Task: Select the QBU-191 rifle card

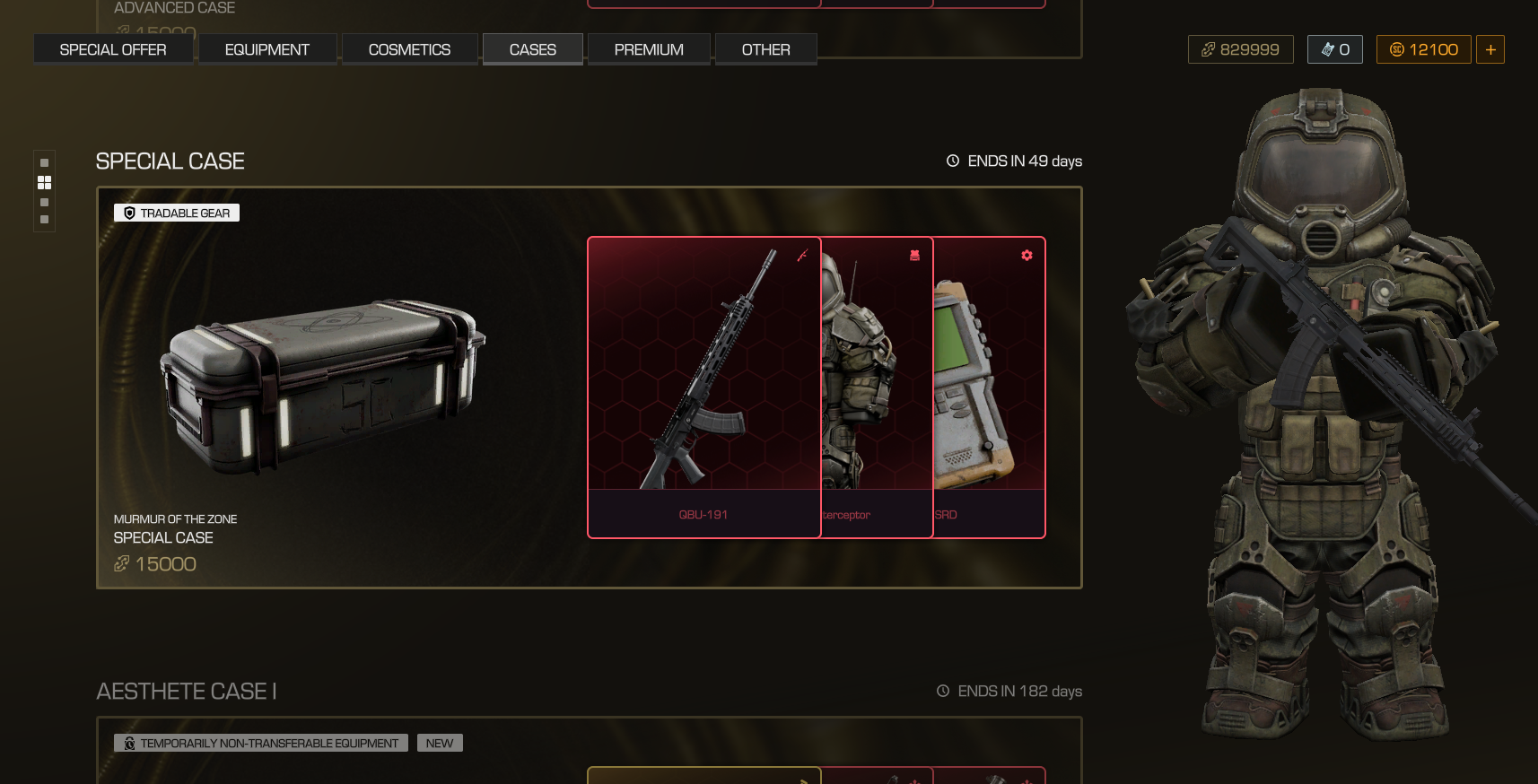Action: pyautogui.click(x=704, y=388)
